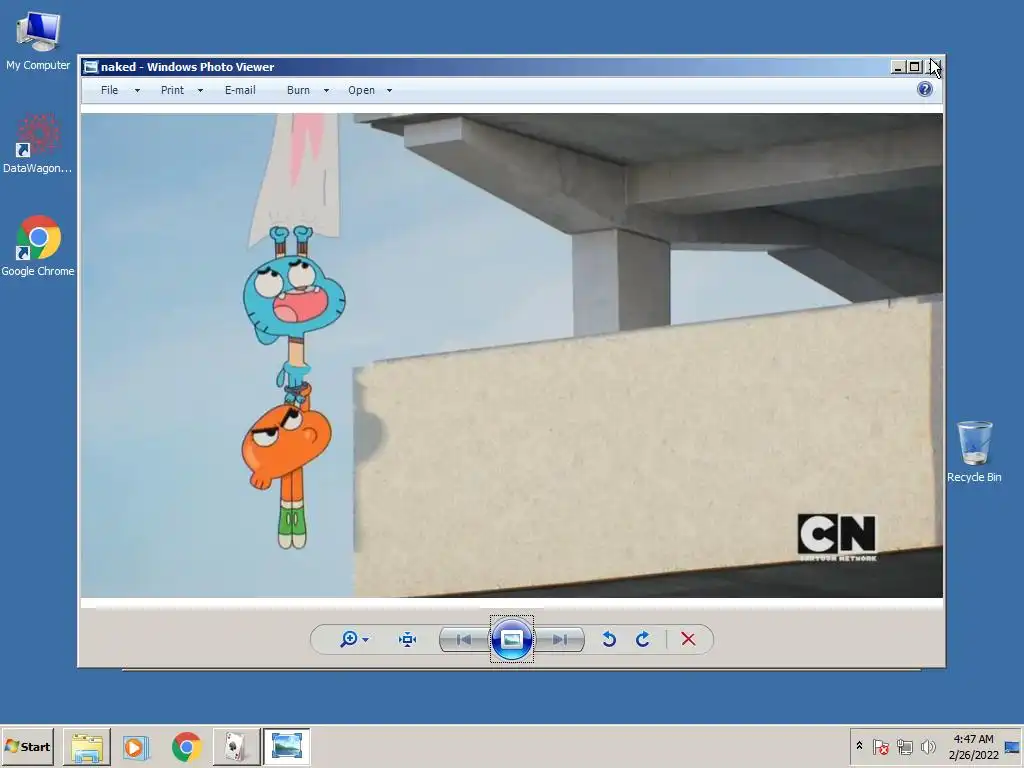This screenshot has width=1024, height=768.
Task: Open the Print menu
Action: tap(172, 90)
